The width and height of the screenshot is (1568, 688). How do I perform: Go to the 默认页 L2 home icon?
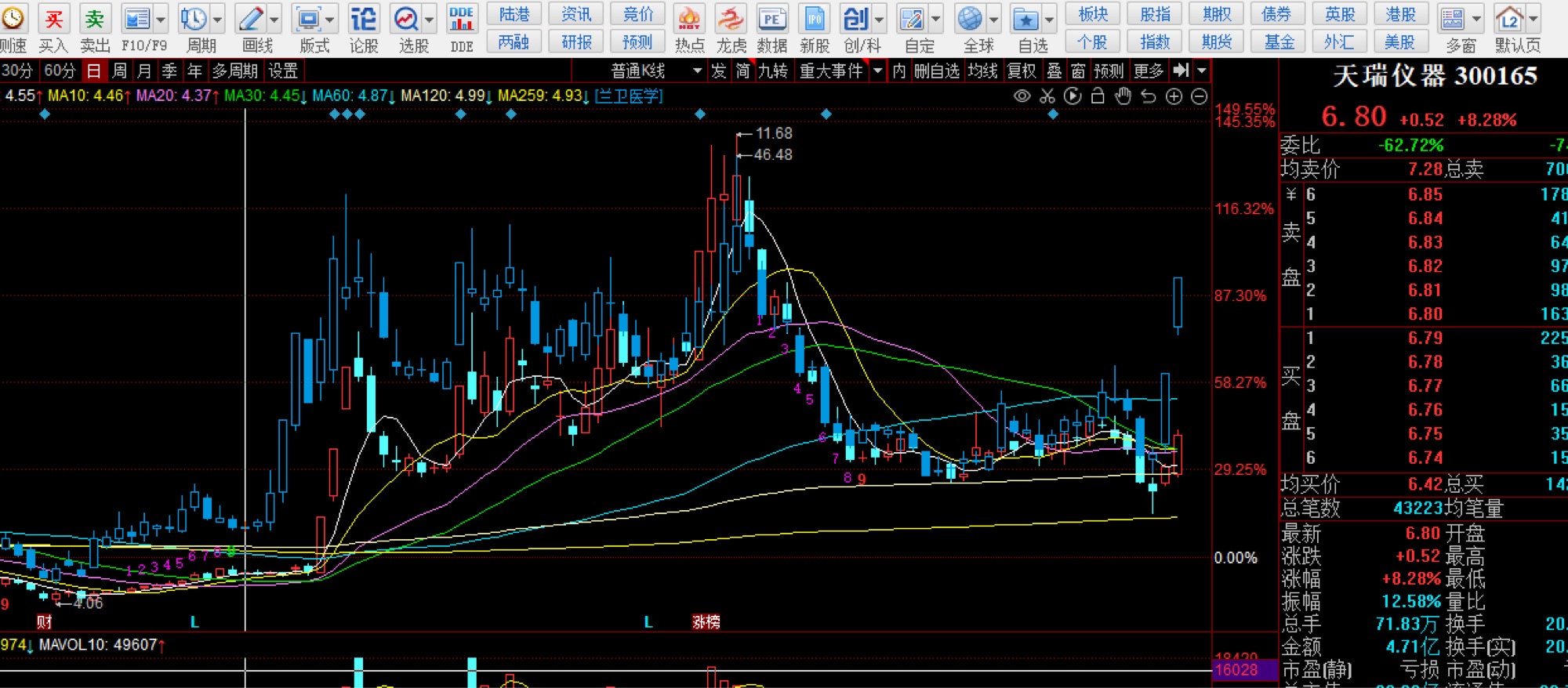click(1510, 19)
